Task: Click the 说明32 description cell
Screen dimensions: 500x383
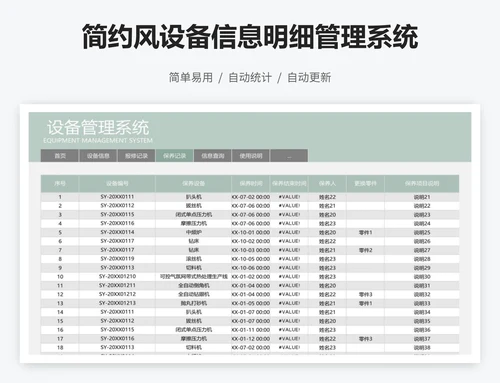Action: point(422,294)
